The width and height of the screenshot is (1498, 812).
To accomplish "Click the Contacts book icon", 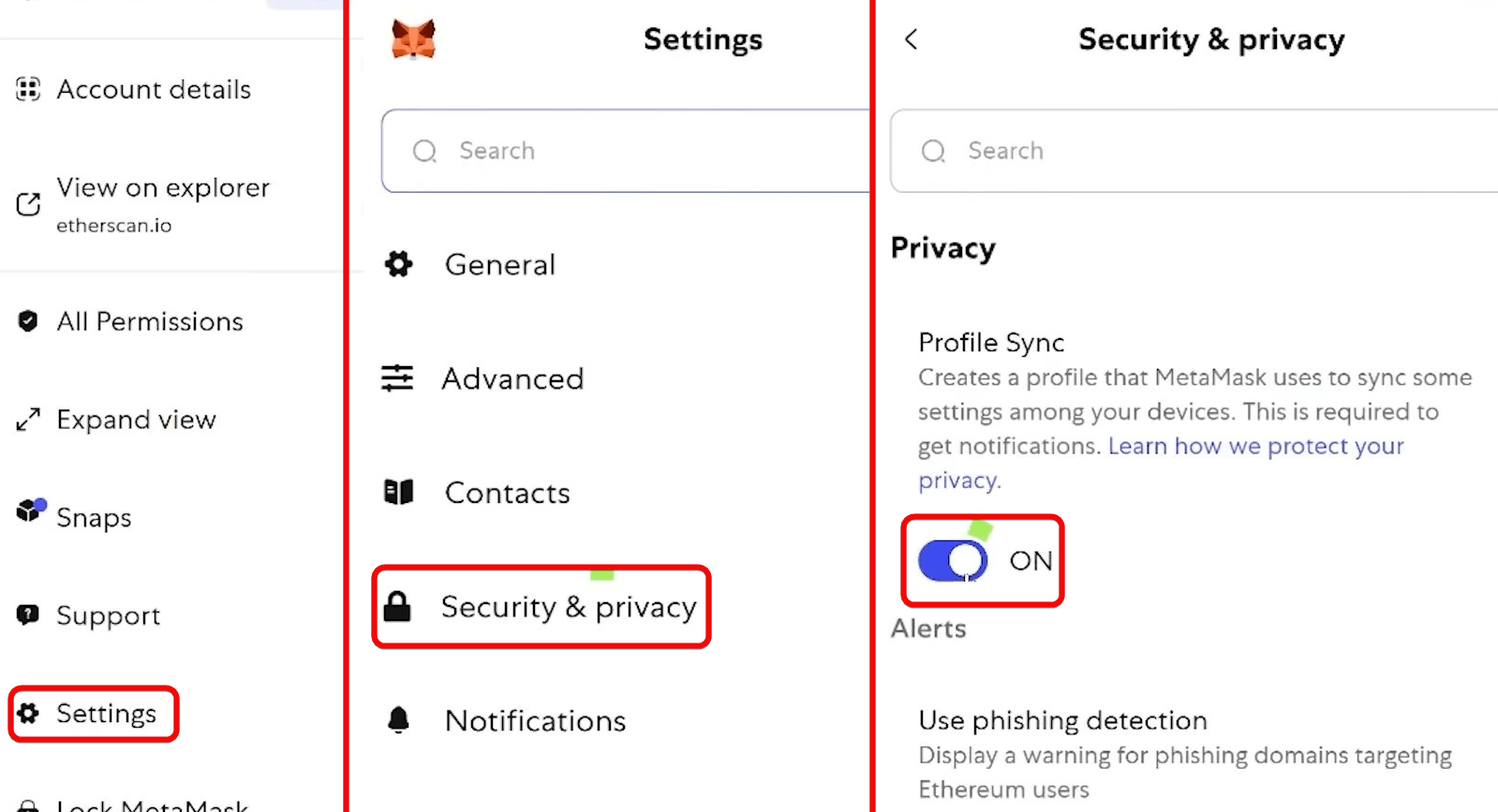I will tap(399, 492).
